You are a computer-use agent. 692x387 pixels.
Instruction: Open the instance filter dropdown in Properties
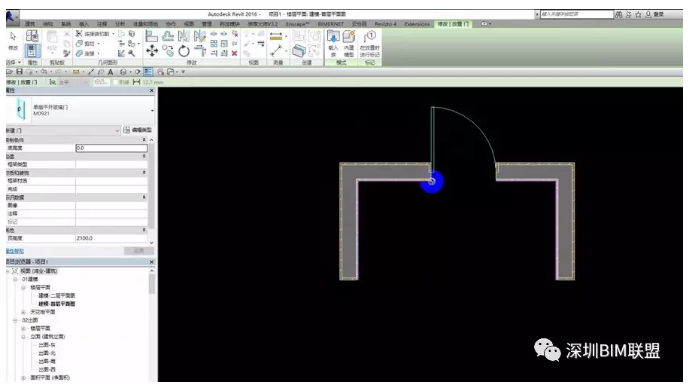click(x=117, y=130)
